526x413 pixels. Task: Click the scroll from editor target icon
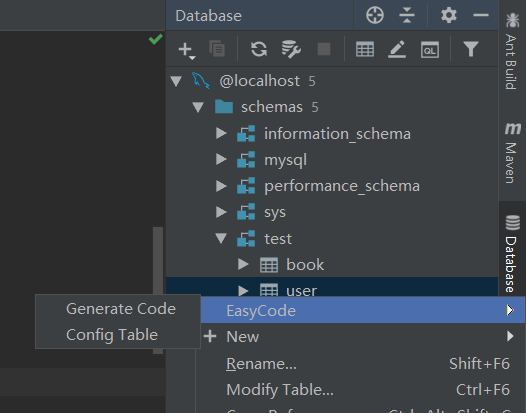(x=375, y=15)
